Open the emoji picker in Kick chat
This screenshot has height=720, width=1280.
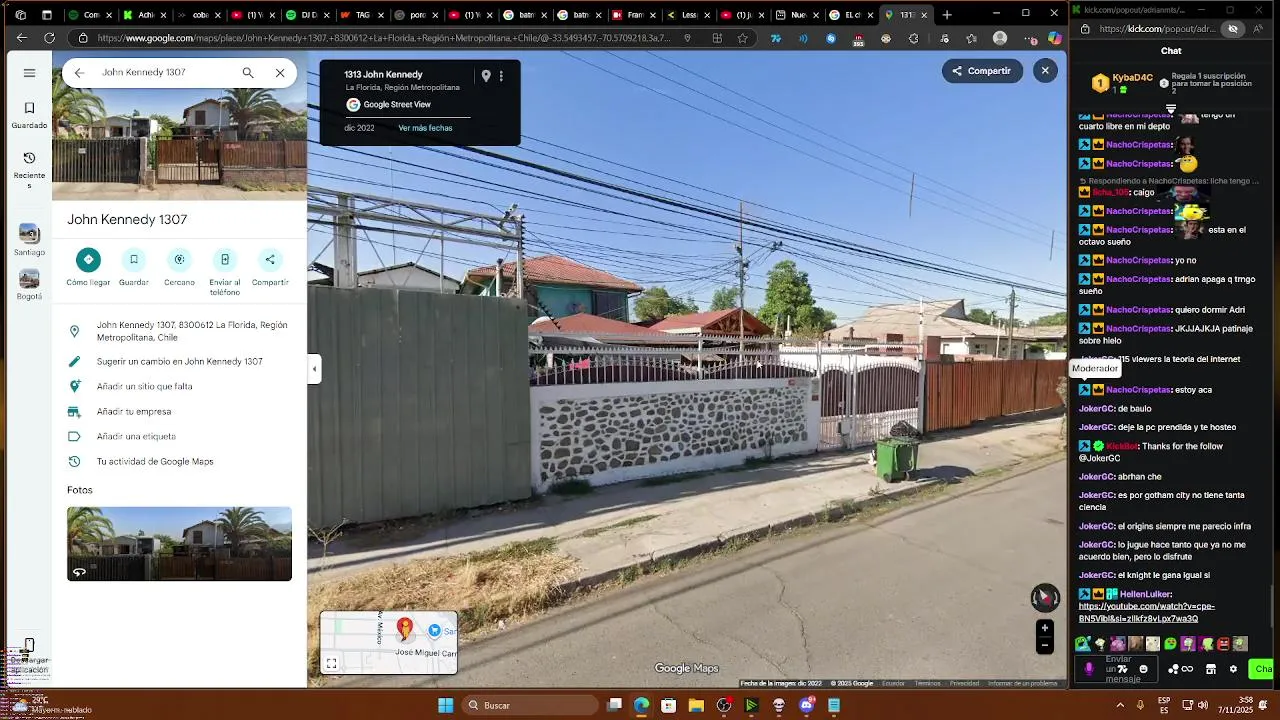click(1144, 669)
